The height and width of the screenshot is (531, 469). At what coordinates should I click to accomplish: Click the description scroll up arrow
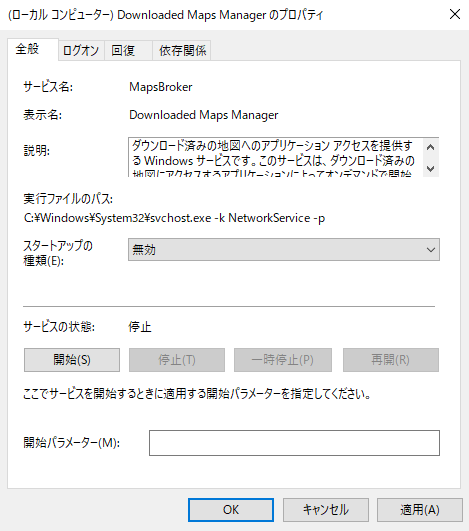430,148
